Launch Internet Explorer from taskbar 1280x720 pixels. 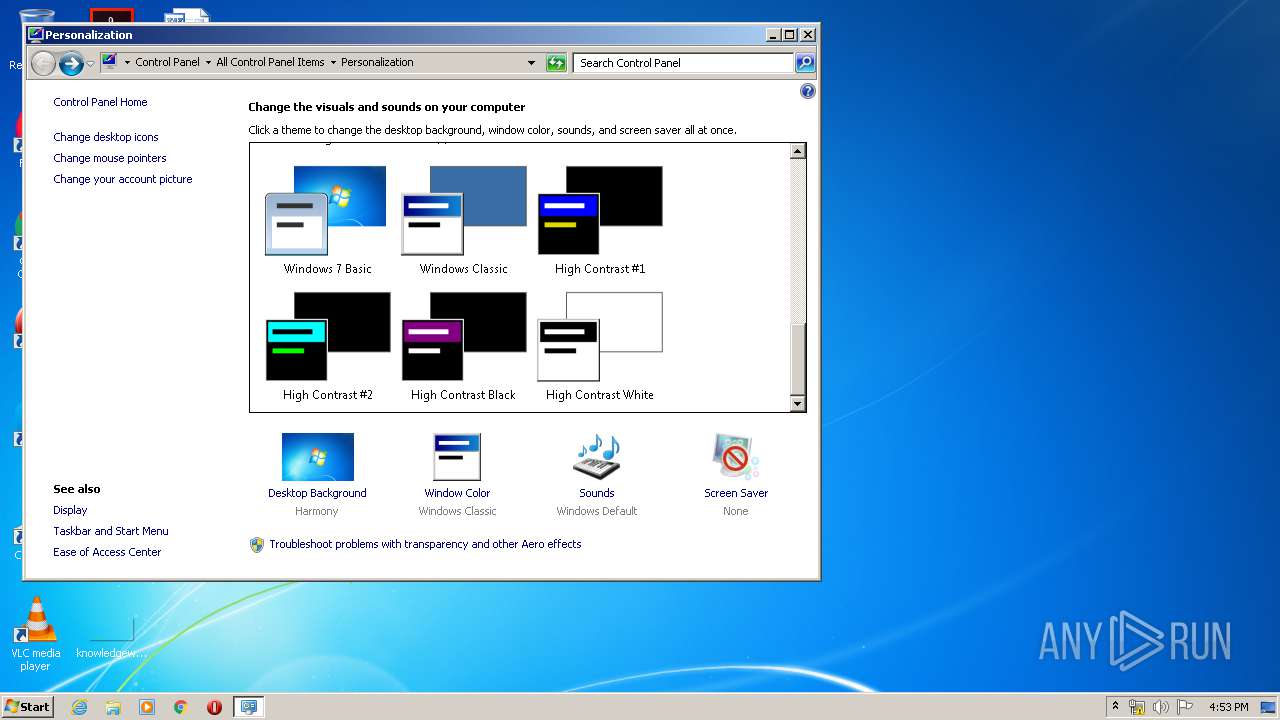click(79, 707)
